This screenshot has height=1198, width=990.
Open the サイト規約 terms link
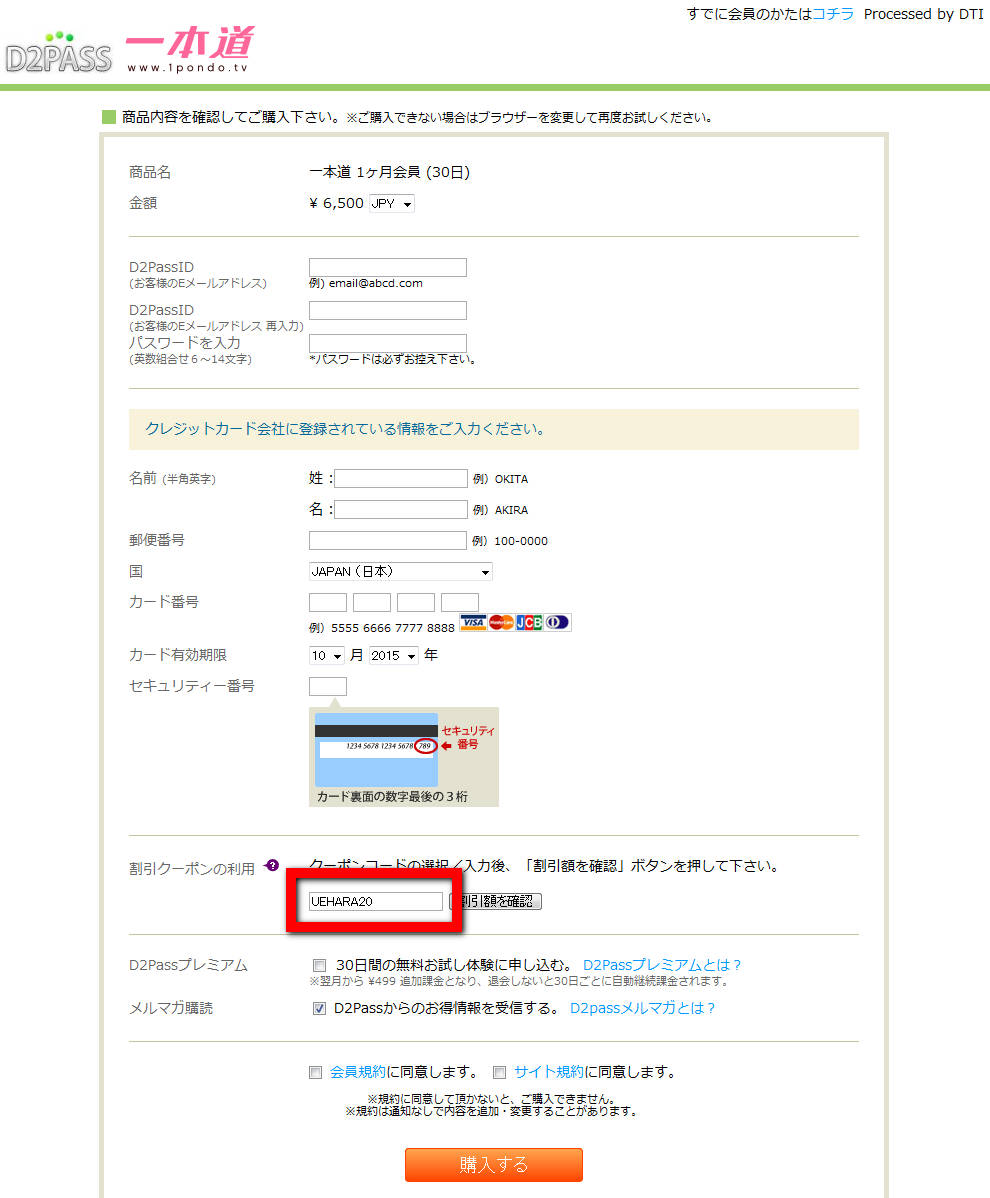548,1072
